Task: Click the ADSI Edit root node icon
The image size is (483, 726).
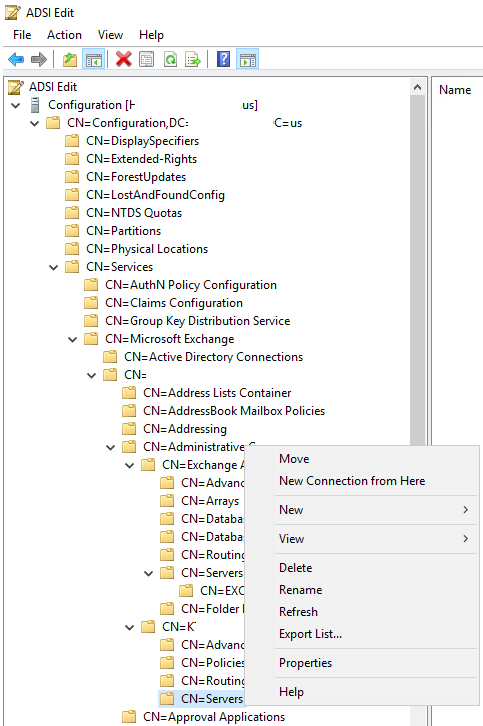Action: (x=15, y=87)
